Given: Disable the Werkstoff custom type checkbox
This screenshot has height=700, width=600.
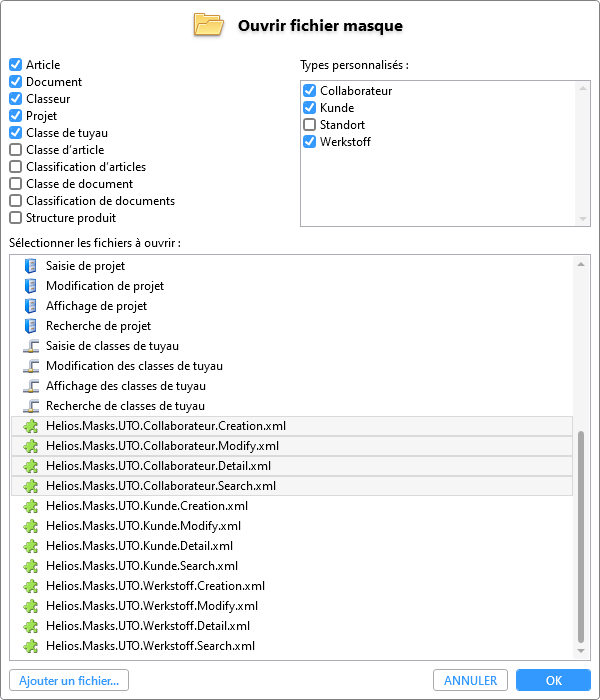Looking at the screenshot, I should click(x=309, y=142).
